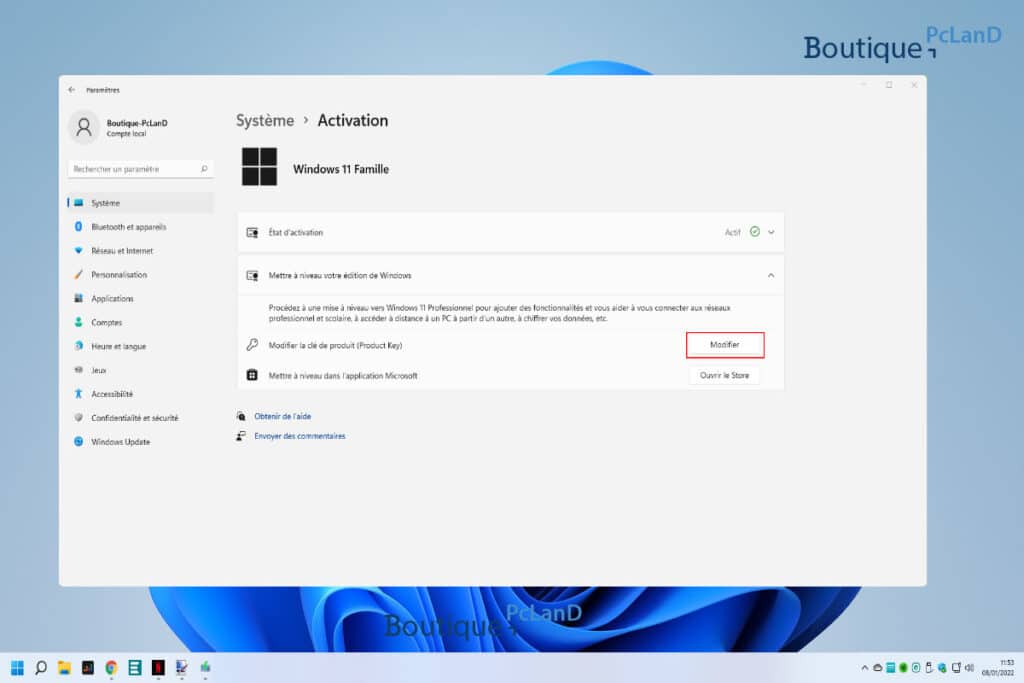Click the feedback icon beside Envoyer des commentaires

pos(241,436)
